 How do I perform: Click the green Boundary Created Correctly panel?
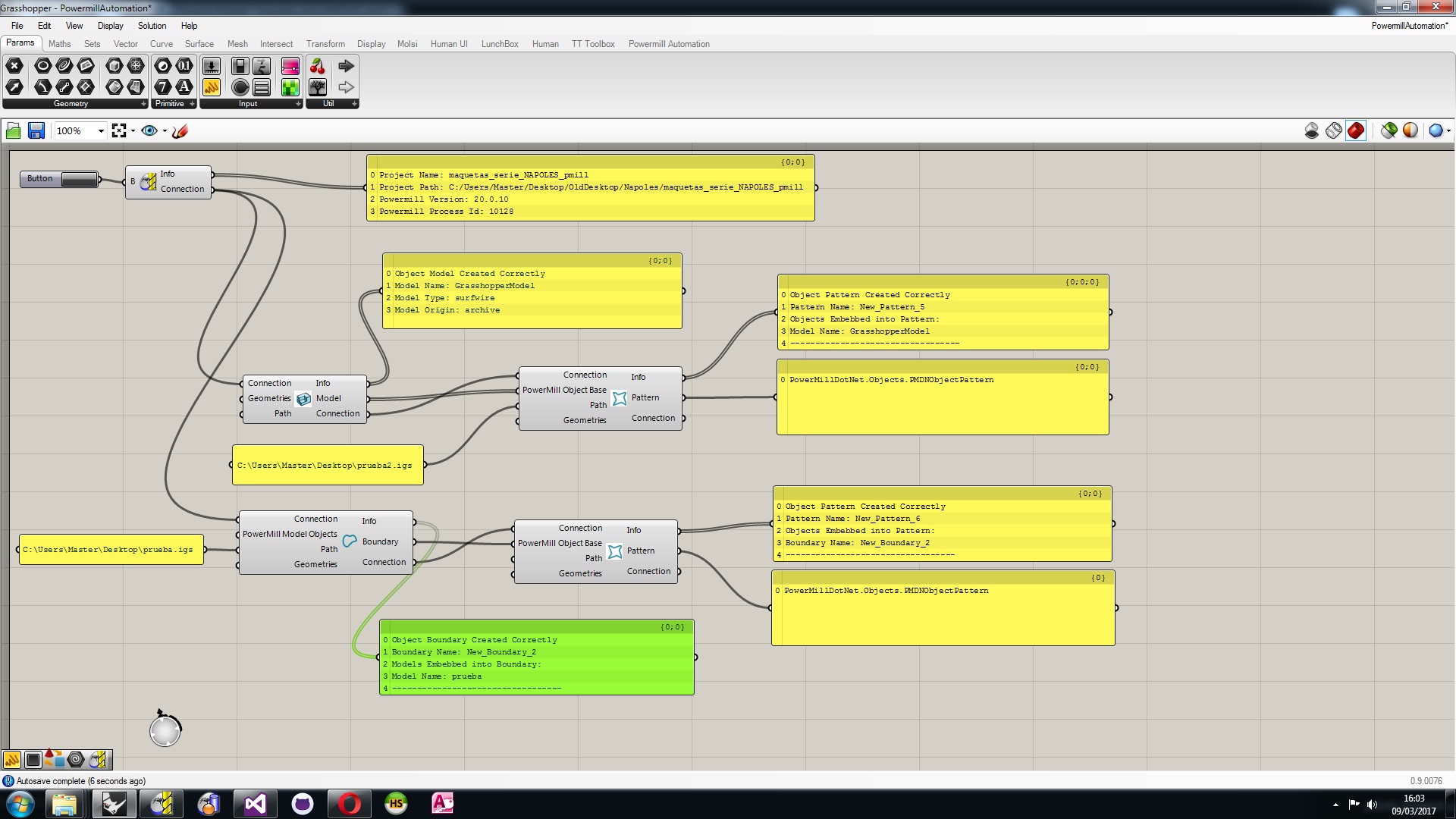point(536,657)
